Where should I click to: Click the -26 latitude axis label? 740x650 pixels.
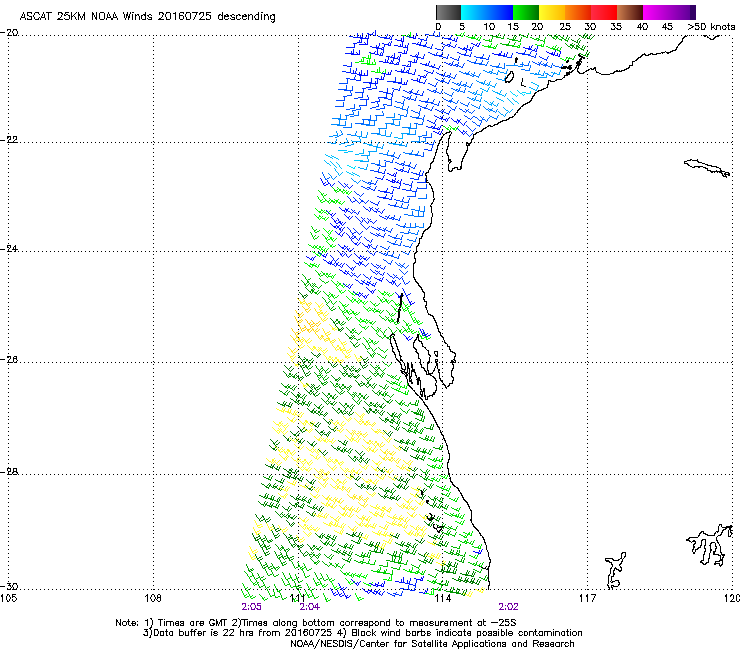(x=9, y=359)
